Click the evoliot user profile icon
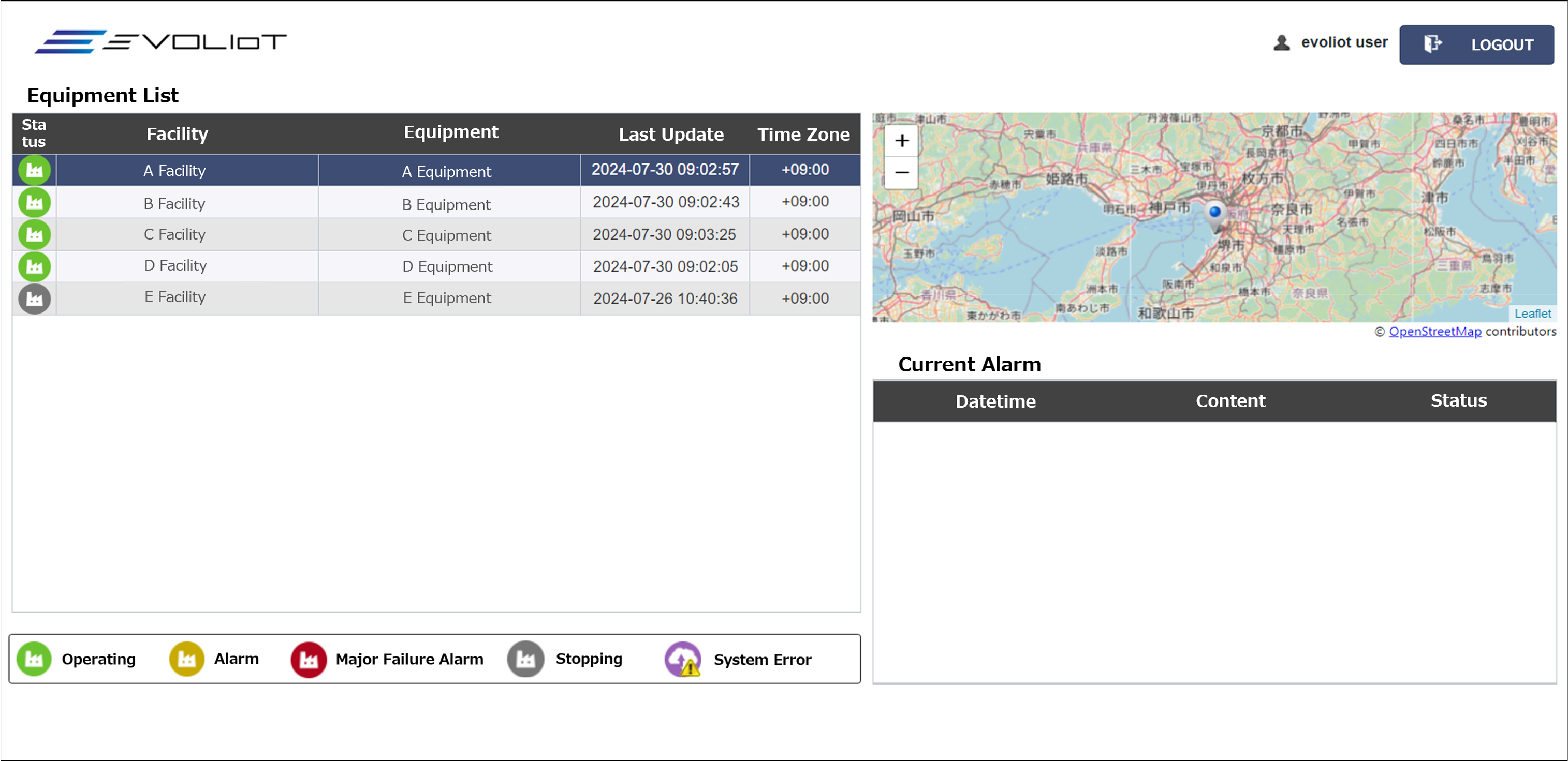 click(1281, 43)
